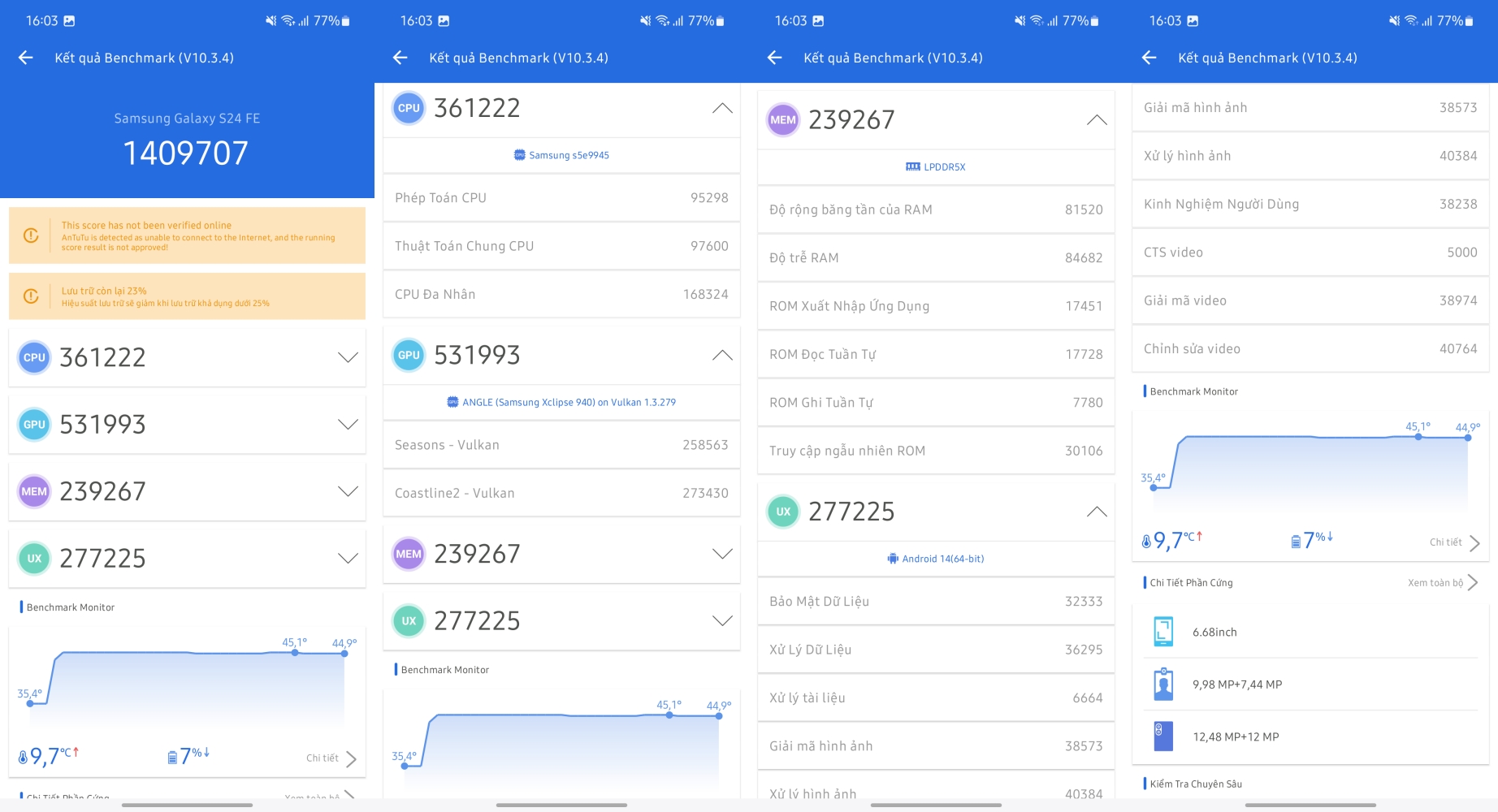Expand the collapsed GPU 531993 section via down chevron
This screenshot has height=812, width=1498.
tap(348, 425)
